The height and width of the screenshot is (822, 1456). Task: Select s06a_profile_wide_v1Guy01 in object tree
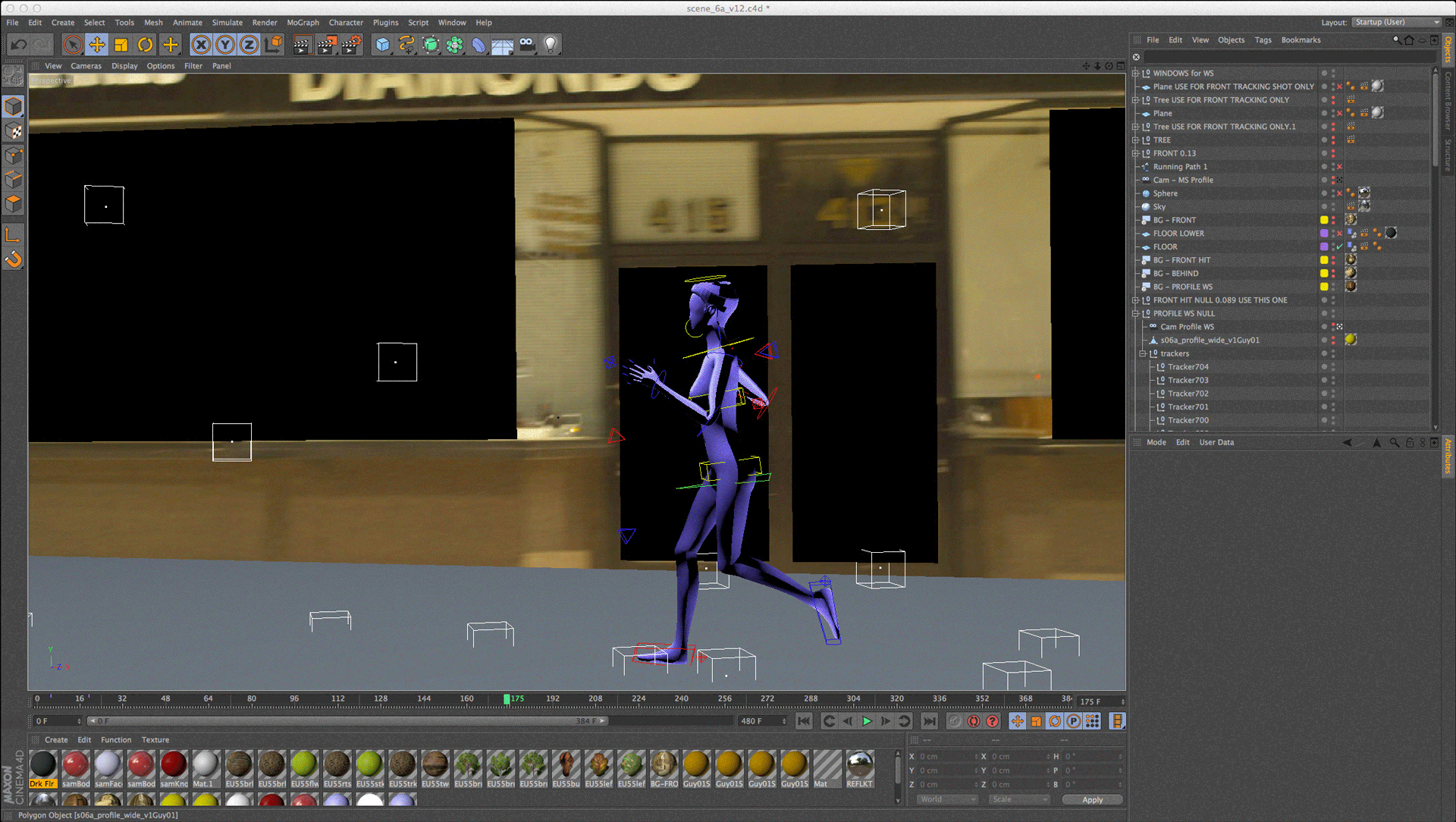1210,340
